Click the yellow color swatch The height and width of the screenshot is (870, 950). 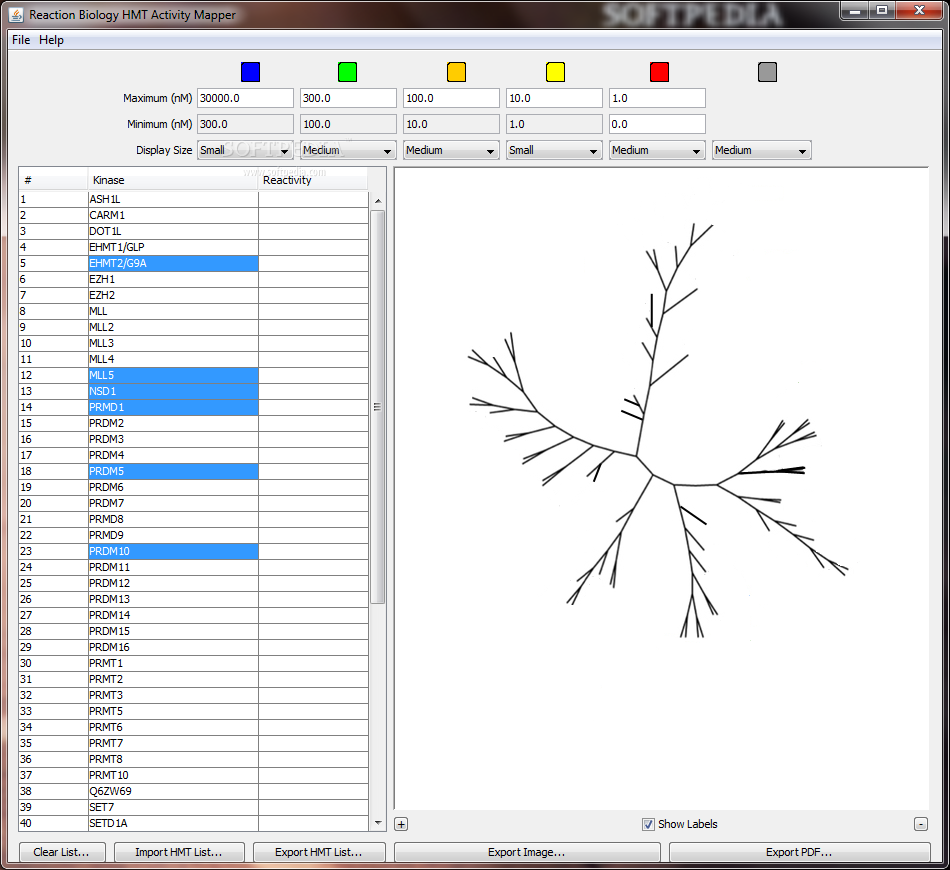click(555, 72)
